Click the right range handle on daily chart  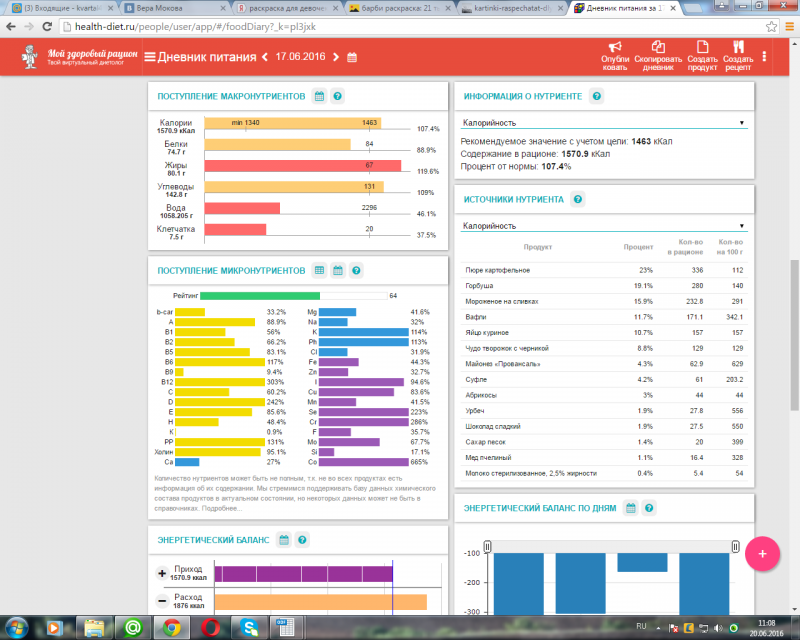click(735, 547)
